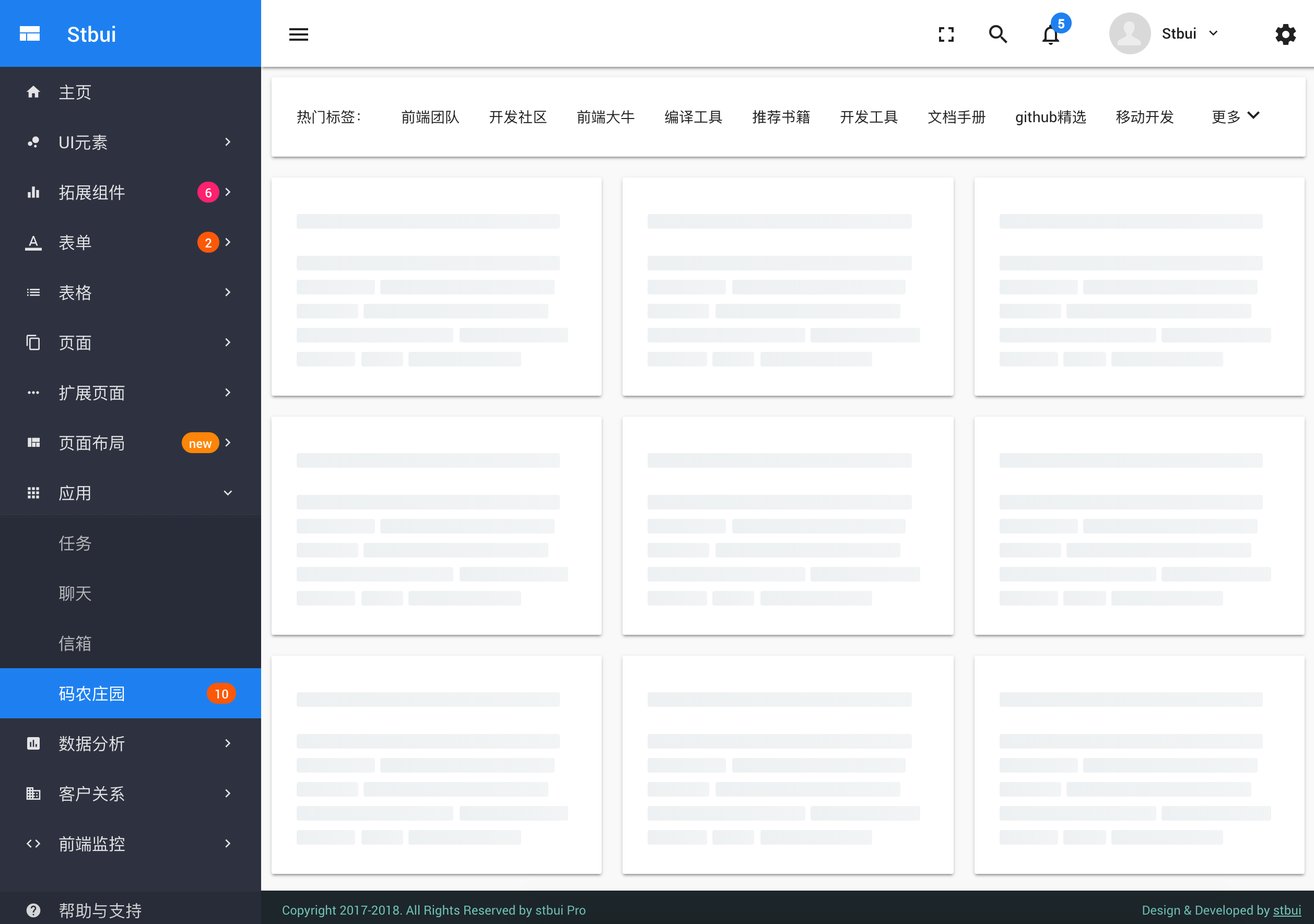The image size is (1314, 924).
Task: Select the github精选 tag
Action: click(x=1050, y=117)
